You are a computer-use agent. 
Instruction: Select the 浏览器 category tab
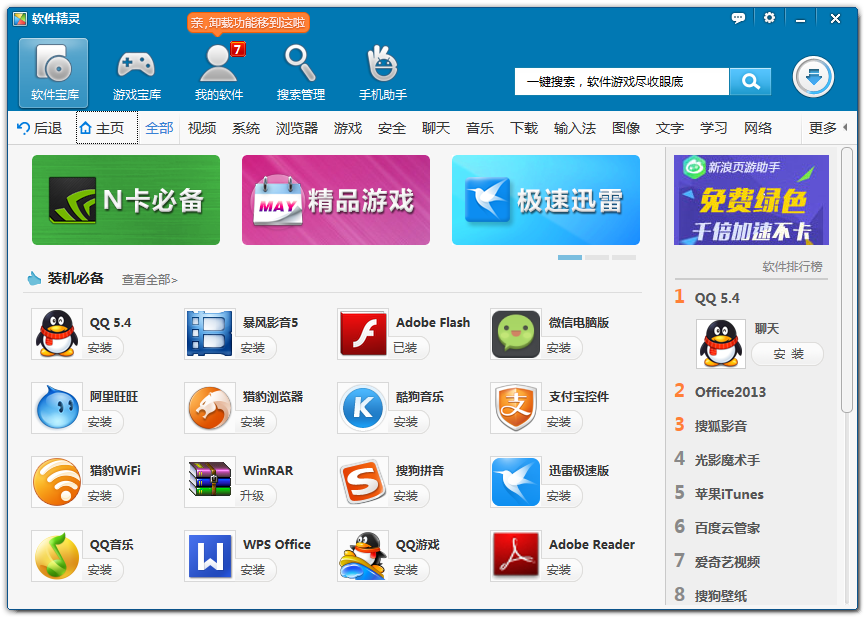[297, 128]
